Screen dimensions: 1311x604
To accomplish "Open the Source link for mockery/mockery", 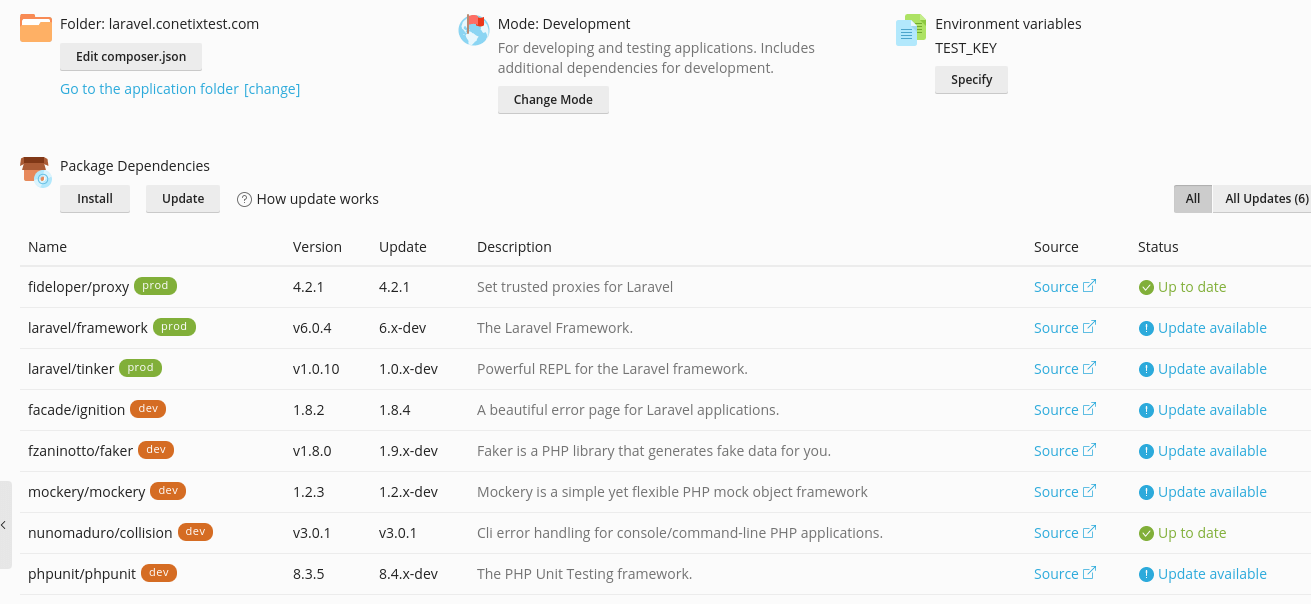I will tap(1056, 492).
